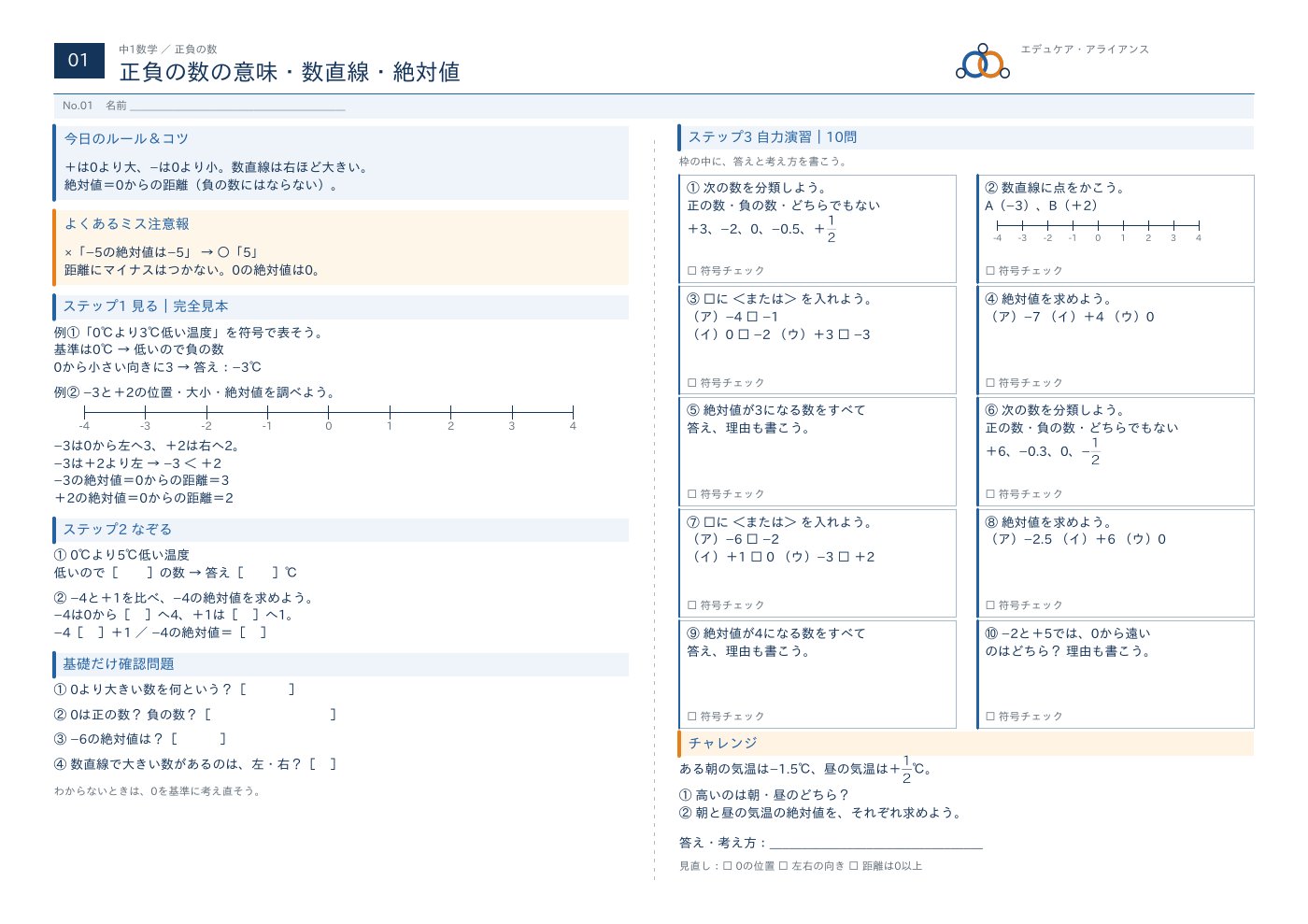The image size is (1308, 924).
Task: Click the bracket after "0は正の数？負の数？"
Action: click(x=270, y=715)
